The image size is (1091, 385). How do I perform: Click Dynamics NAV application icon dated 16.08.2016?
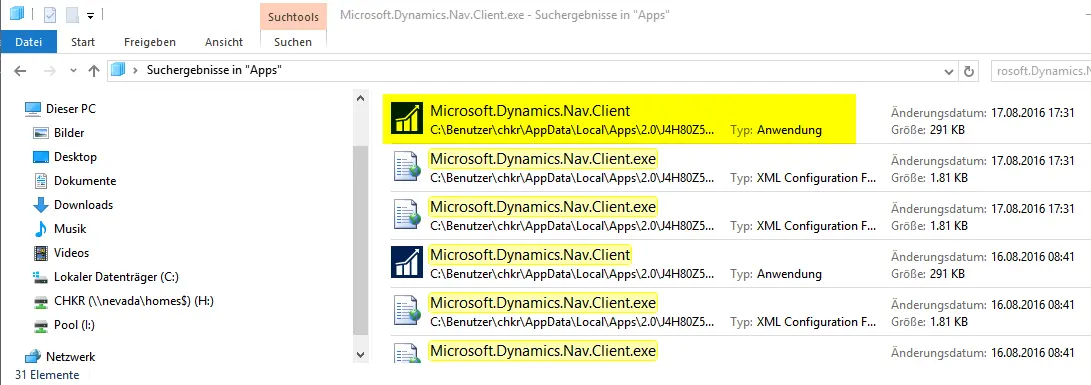pos(406,262)
